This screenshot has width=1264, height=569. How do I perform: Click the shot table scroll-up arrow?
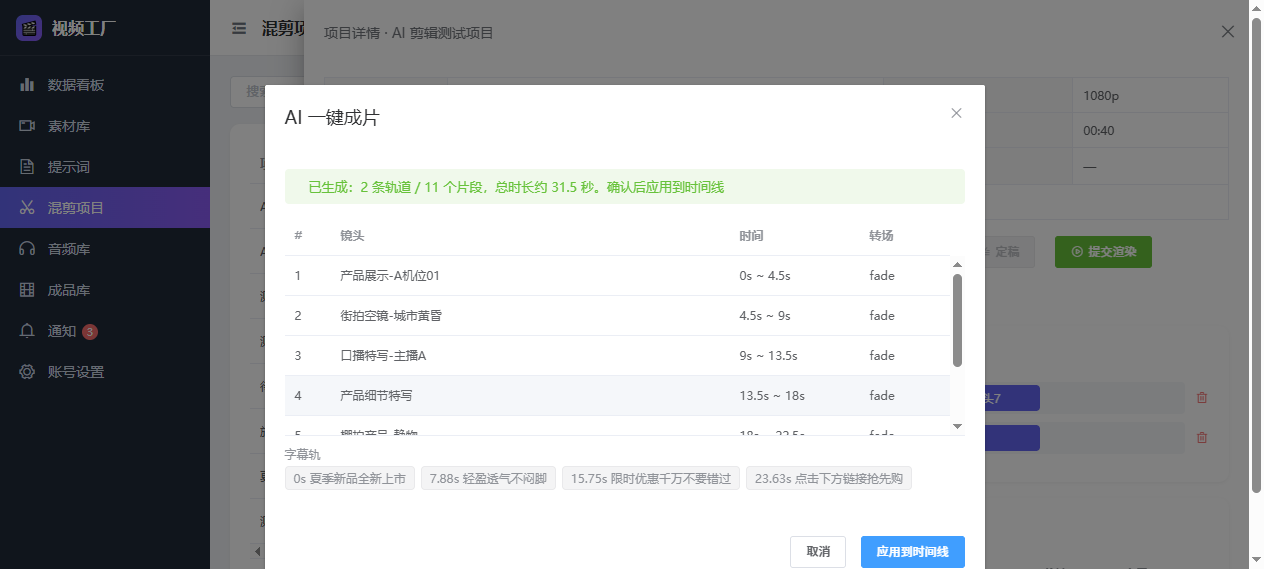[957, 265]
